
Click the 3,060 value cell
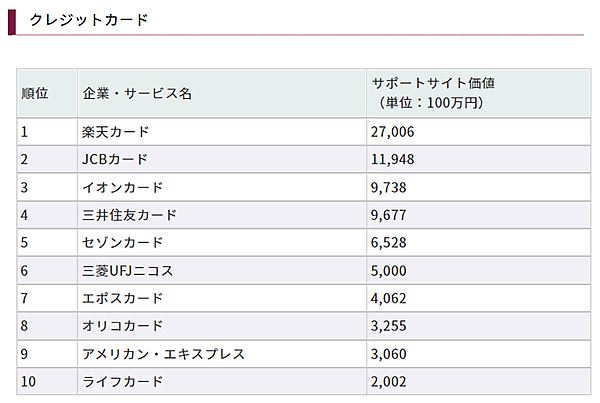pos(390,354)
